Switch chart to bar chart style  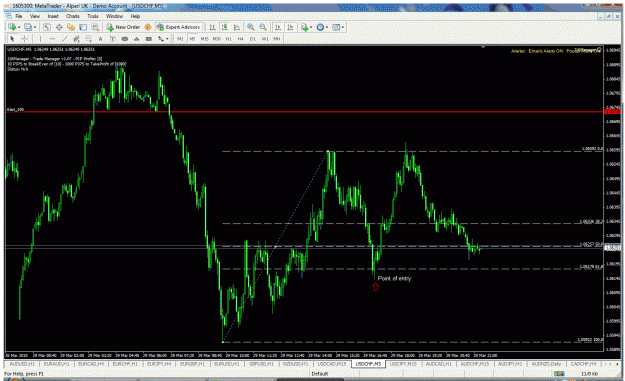click(212, 27)
